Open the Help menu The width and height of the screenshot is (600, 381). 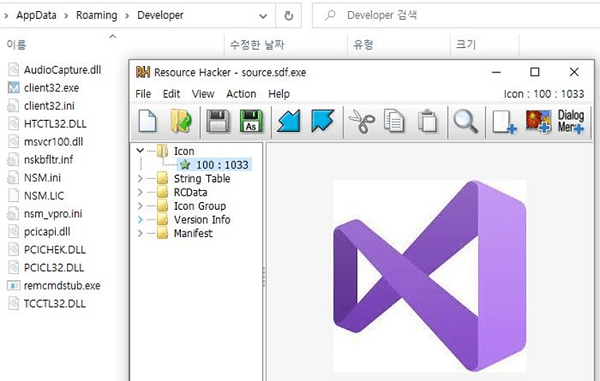click(279, 94)
